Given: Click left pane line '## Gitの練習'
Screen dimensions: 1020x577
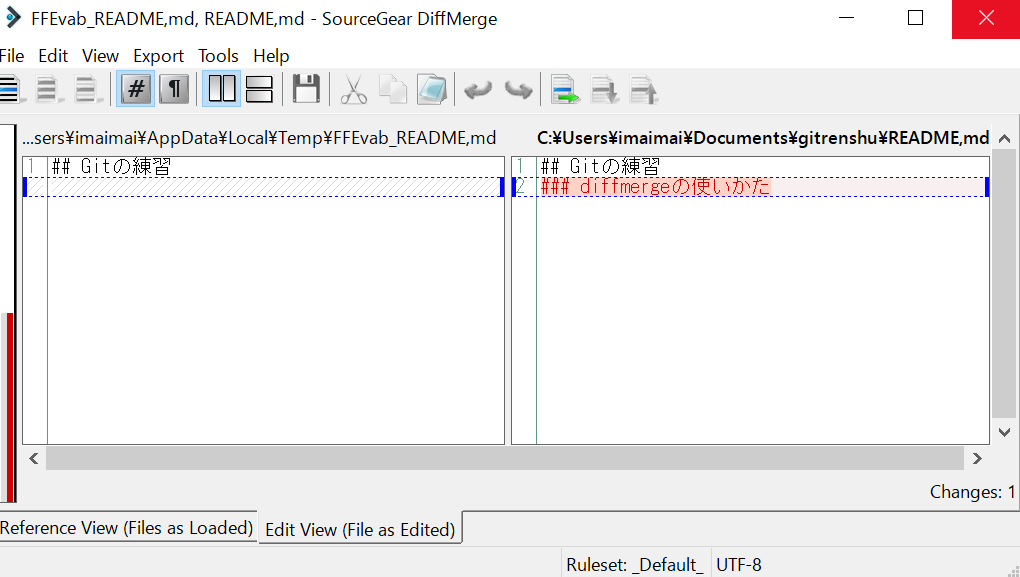Looking at the screenshot, I should pyautogui.click(x=111, y=167).
